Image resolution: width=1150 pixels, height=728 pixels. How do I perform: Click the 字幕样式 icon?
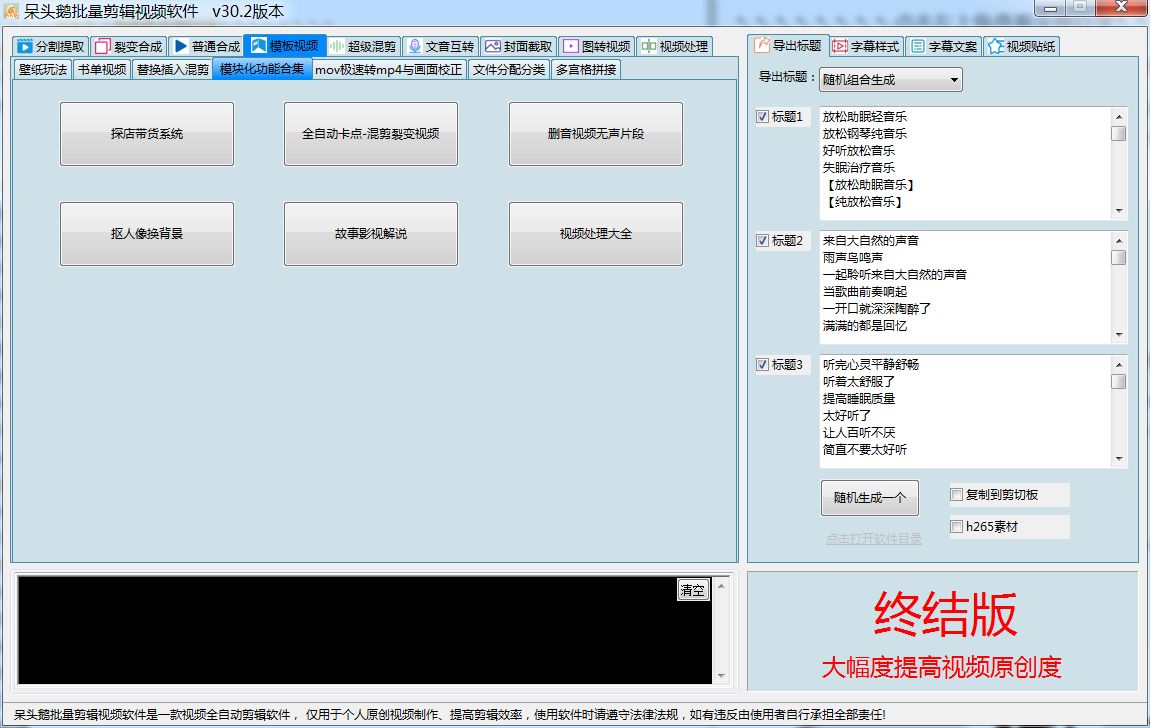840,46
